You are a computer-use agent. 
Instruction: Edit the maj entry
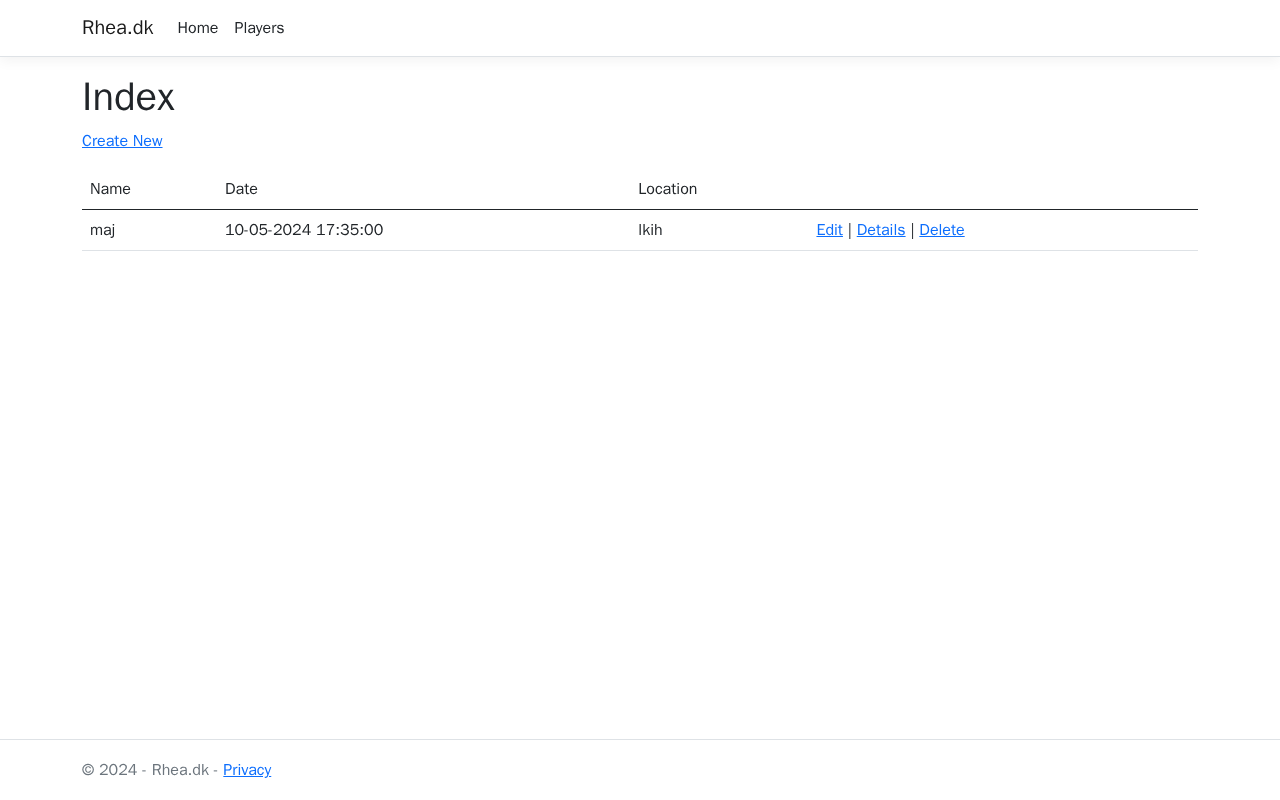(x=829, y=230)
